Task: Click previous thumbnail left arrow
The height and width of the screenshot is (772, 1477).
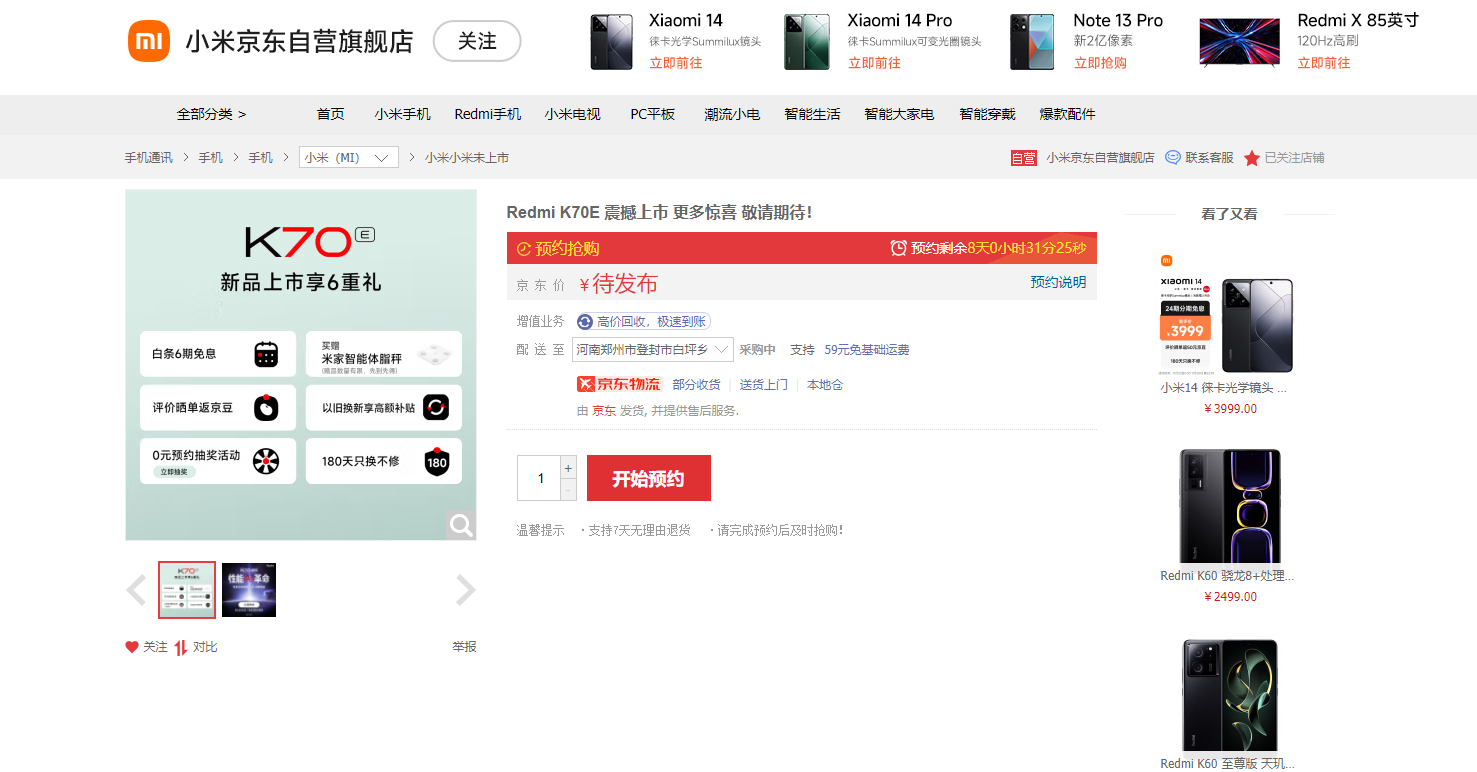Action: pyautogui.click(x=136, y=590)
